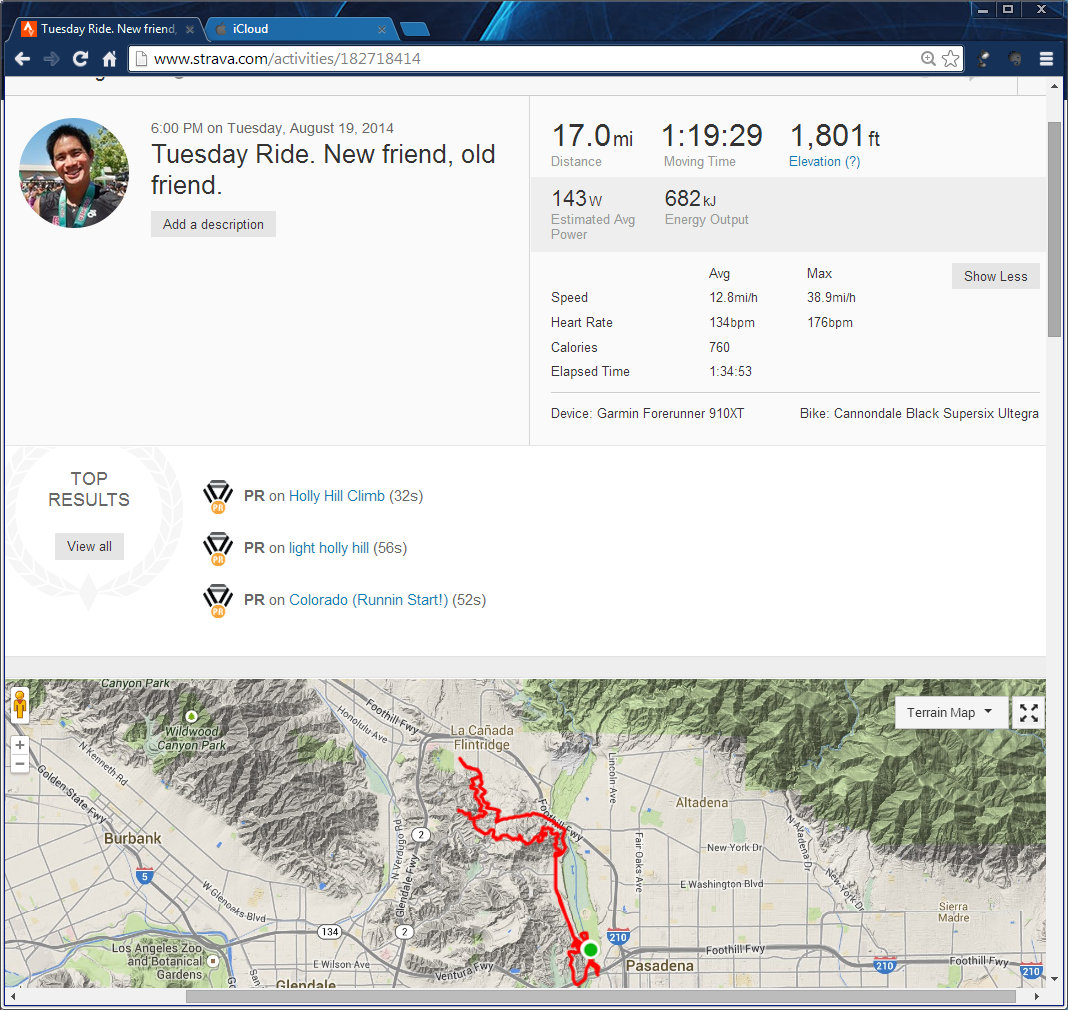
Task: View all top results
Action: 89,546
